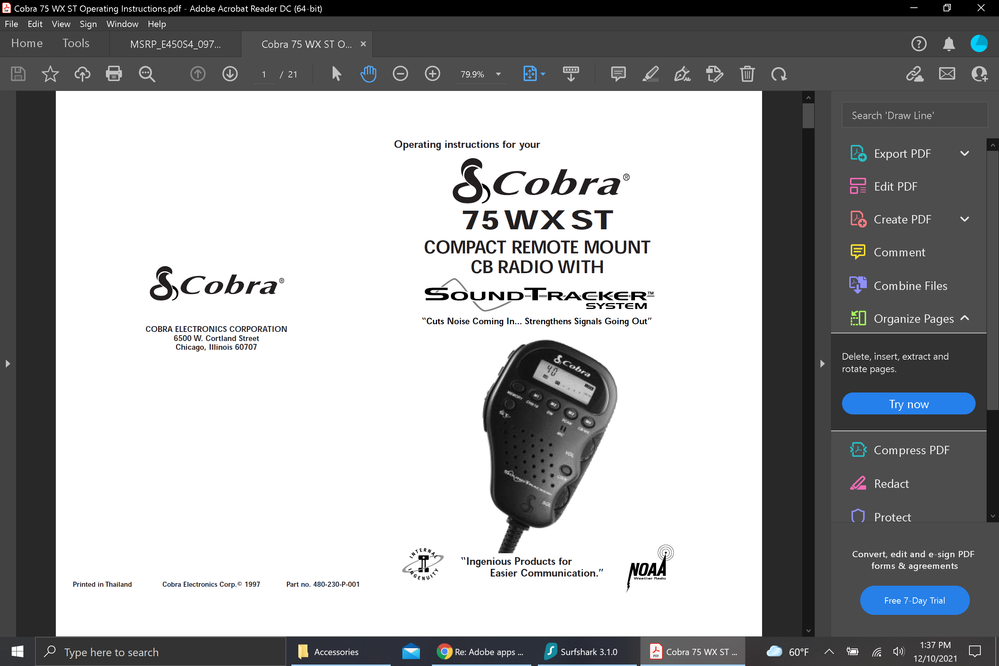Open the View menu
The image size is (999, 666).
click(x=61, y=24)
